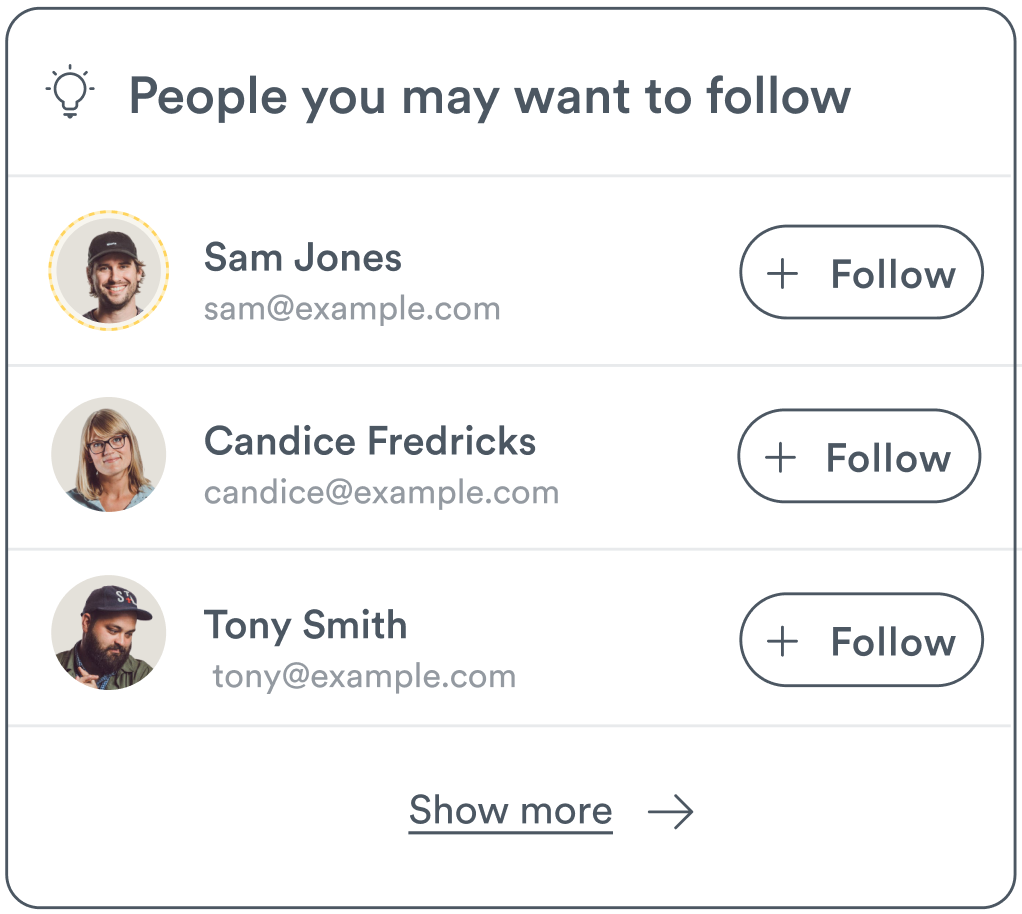1022x914 pixels.
Task: Expand the list with Show more
Action: click(x=510, y=811)
